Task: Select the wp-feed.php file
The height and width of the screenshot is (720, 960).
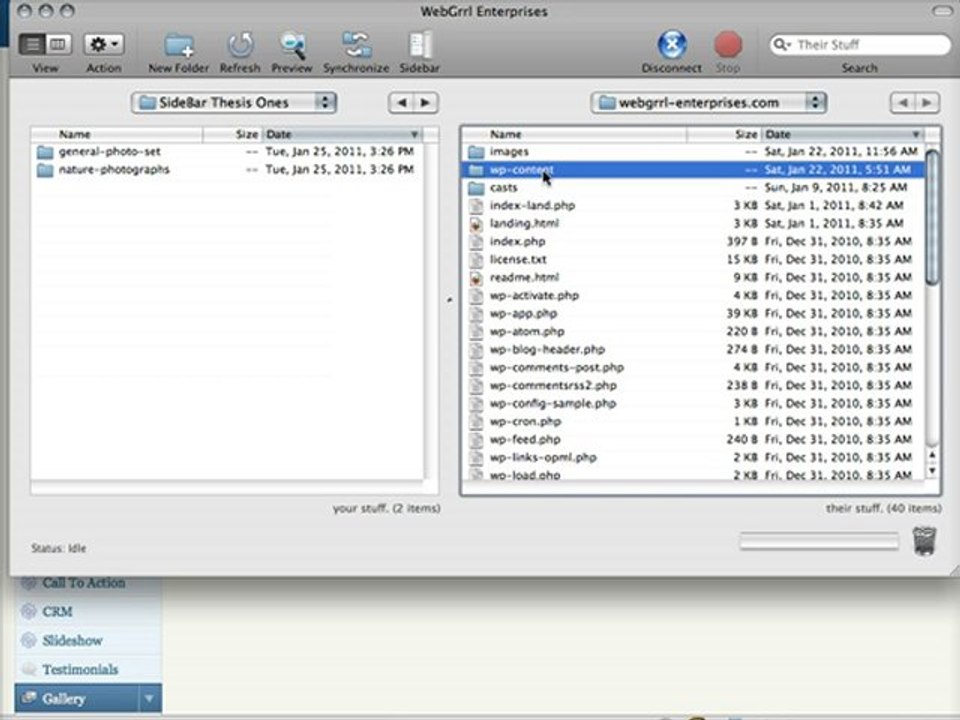Action: coord(693,440)
